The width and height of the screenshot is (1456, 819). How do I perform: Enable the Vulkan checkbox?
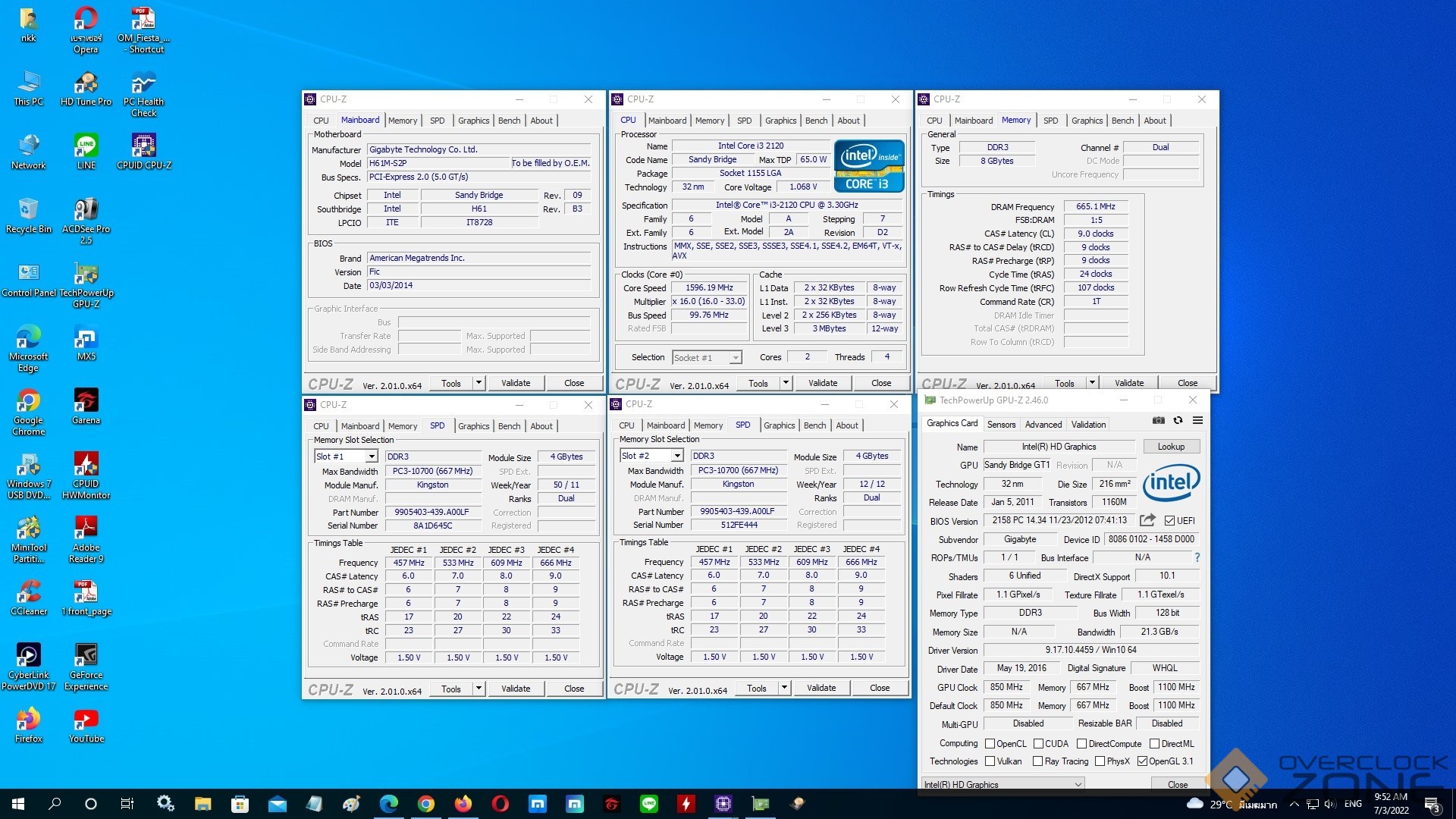coord(990,761)
